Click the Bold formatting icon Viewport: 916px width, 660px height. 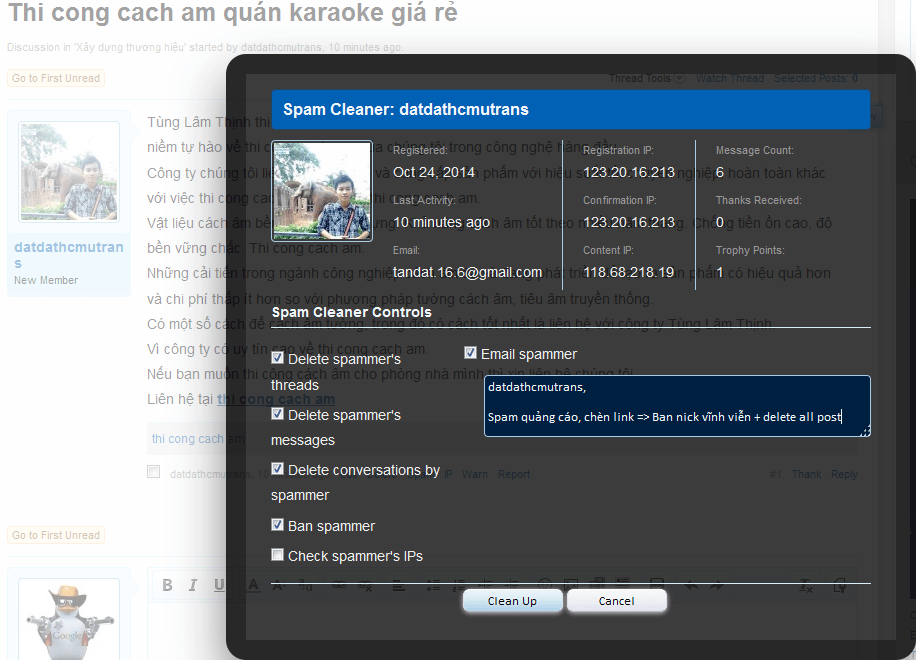coord(167,585)
